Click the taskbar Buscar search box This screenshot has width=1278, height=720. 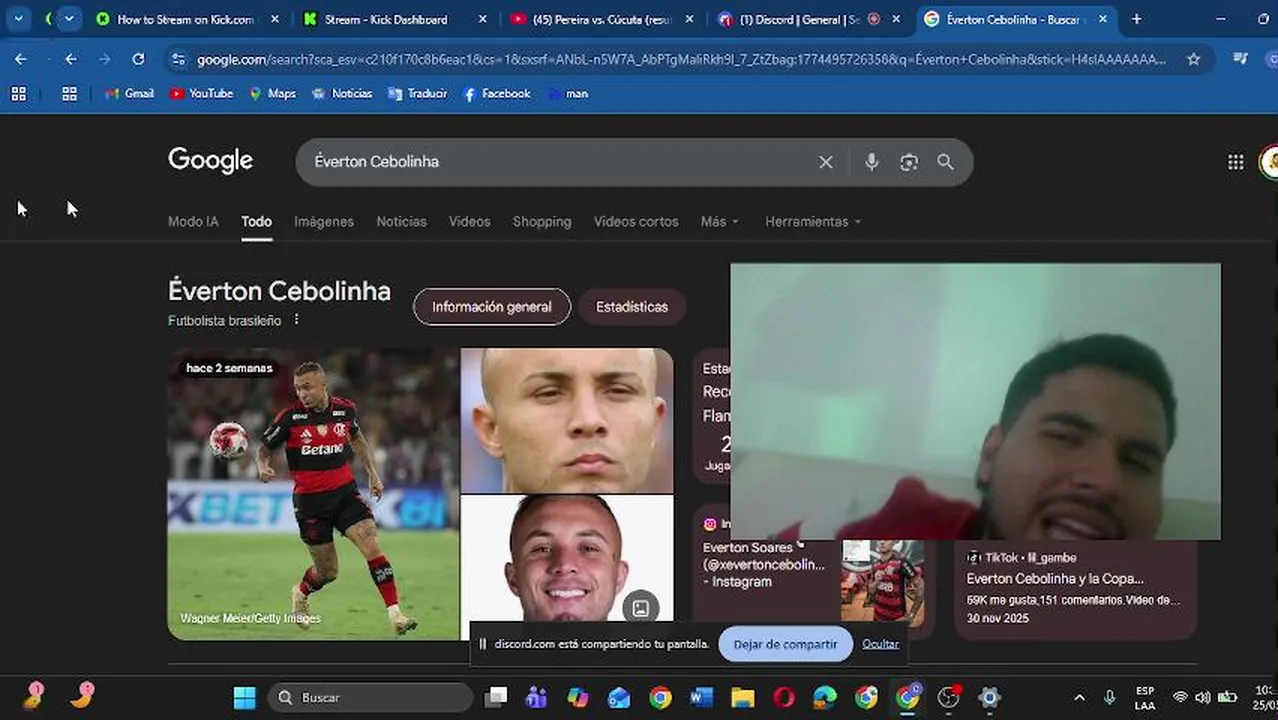coord(370,697)
